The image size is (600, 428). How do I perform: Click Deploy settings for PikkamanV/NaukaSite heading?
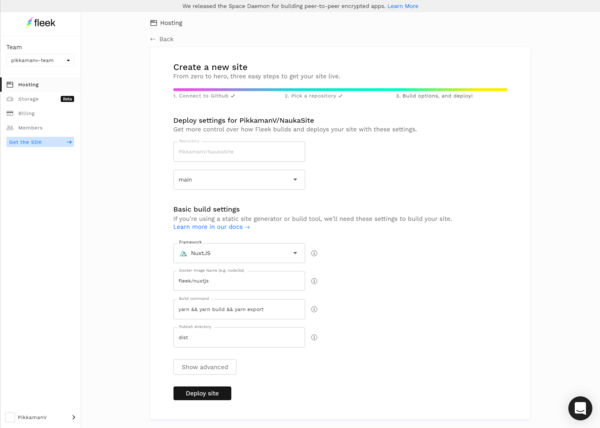[x=243, y=120]
